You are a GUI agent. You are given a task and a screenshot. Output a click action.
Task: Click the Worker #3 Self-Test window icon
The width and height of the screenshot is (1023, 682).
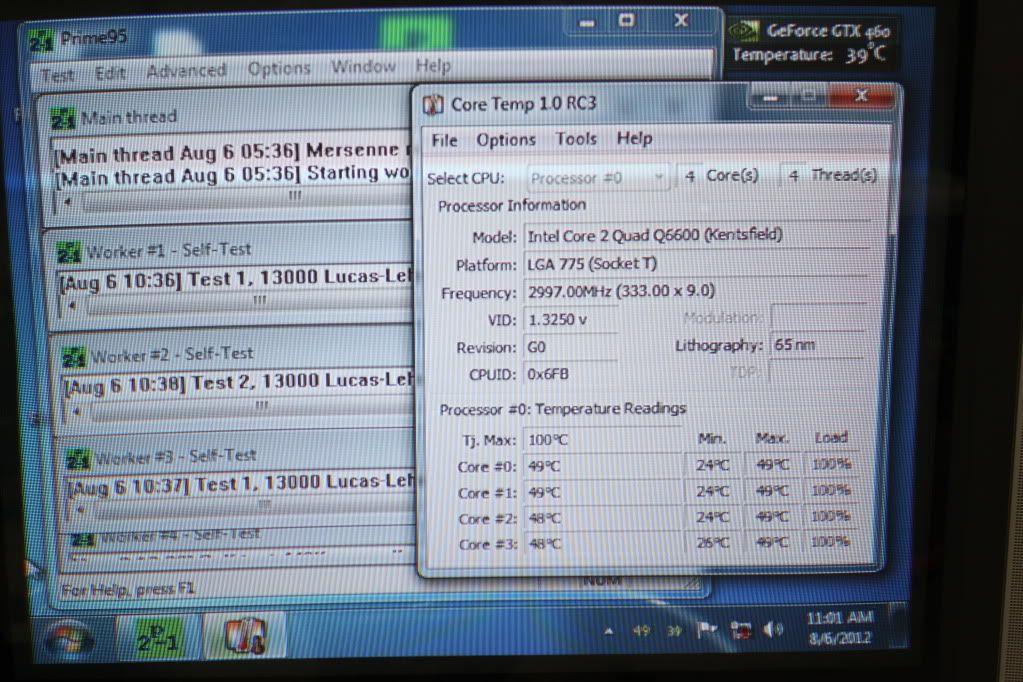(x=78, y=459)
